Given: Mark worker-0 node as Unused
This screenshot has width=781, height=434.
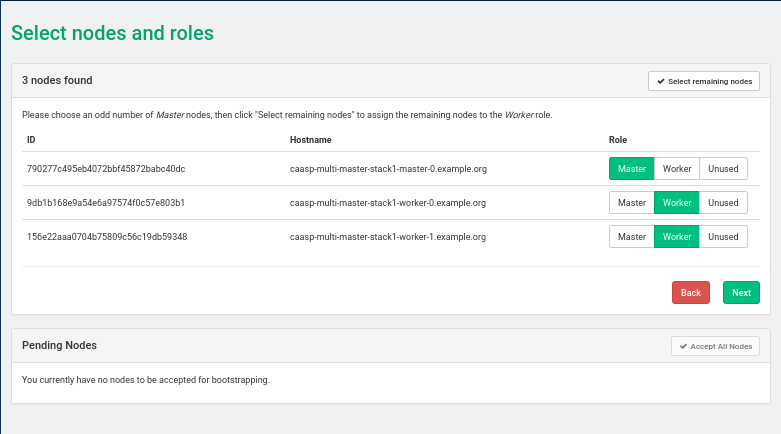Looking at the screenshot, I should tap(723, 203).
